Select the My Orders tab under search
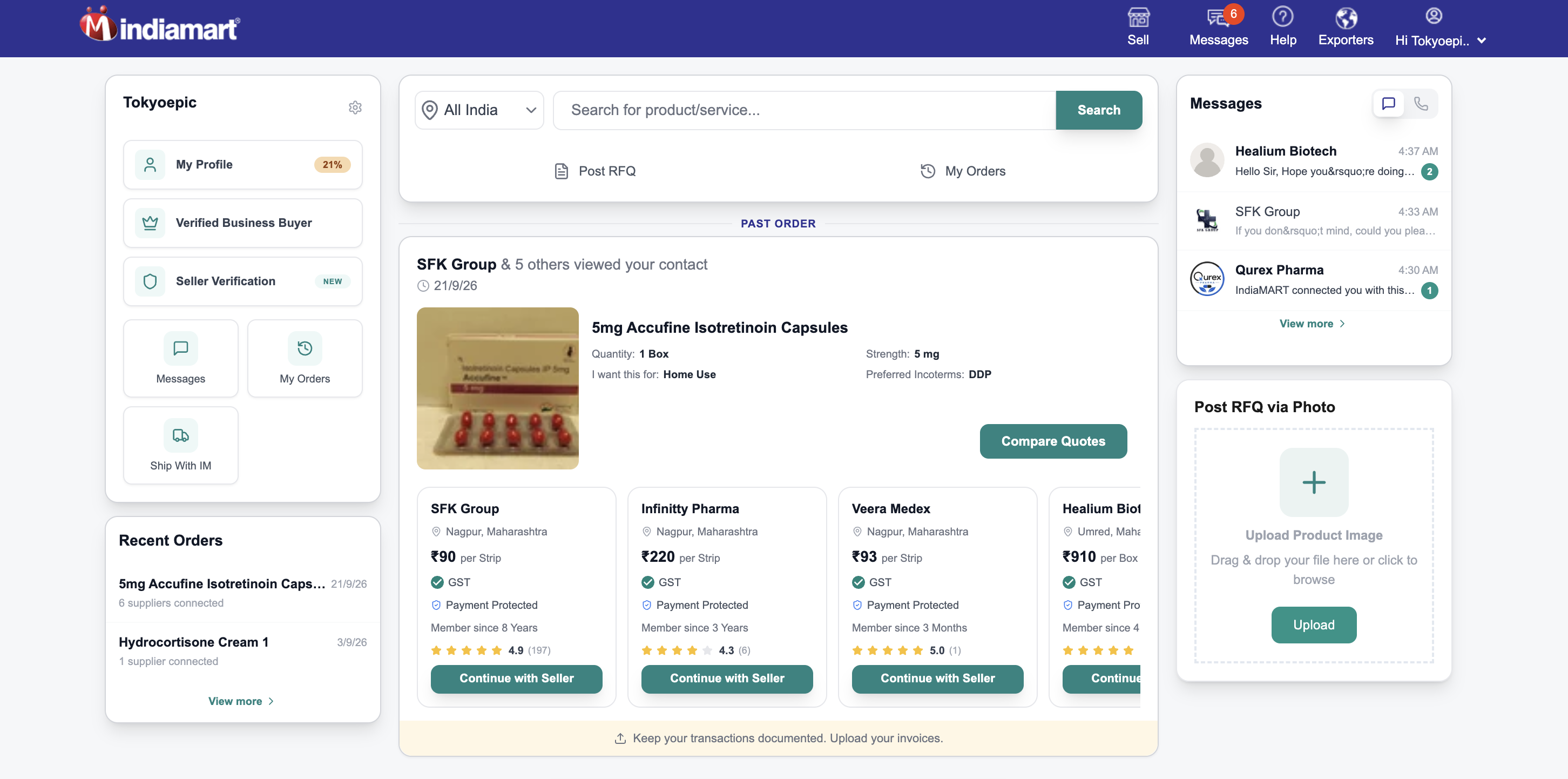The image size is (1568, 779). pyautogui.click(x=962, y=171)
